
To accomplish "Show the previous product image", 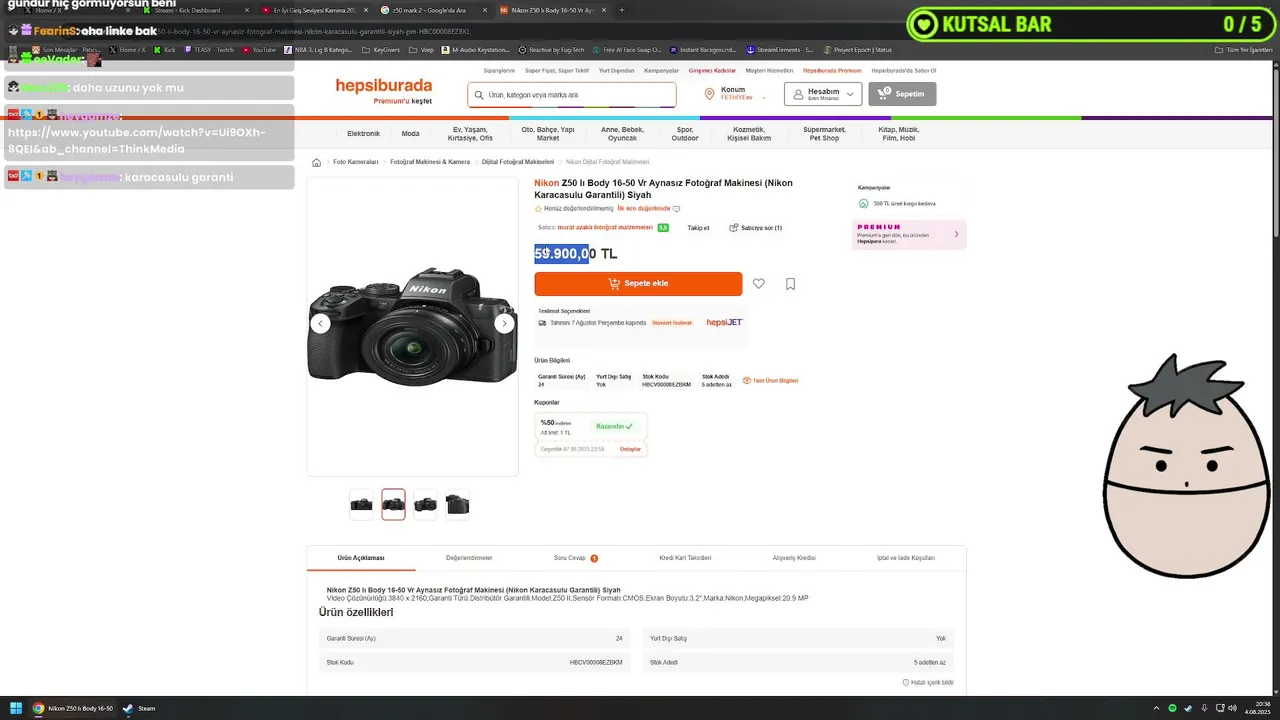I will tap(320, 323).
